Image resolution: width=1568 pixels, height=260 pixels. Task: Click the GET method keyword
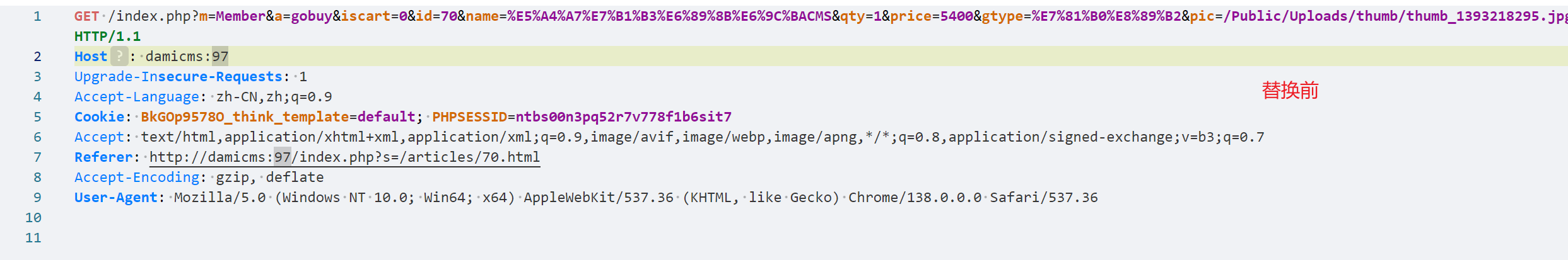(x=86, y=16)
